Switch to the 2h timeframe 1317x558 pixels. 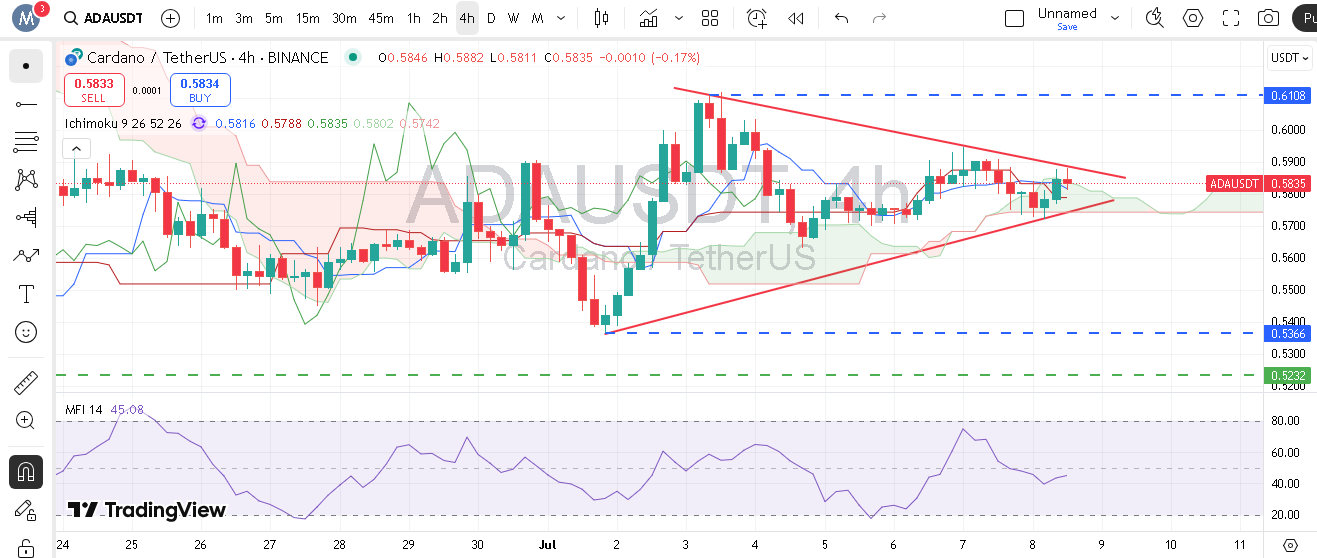tap(440, 18)
